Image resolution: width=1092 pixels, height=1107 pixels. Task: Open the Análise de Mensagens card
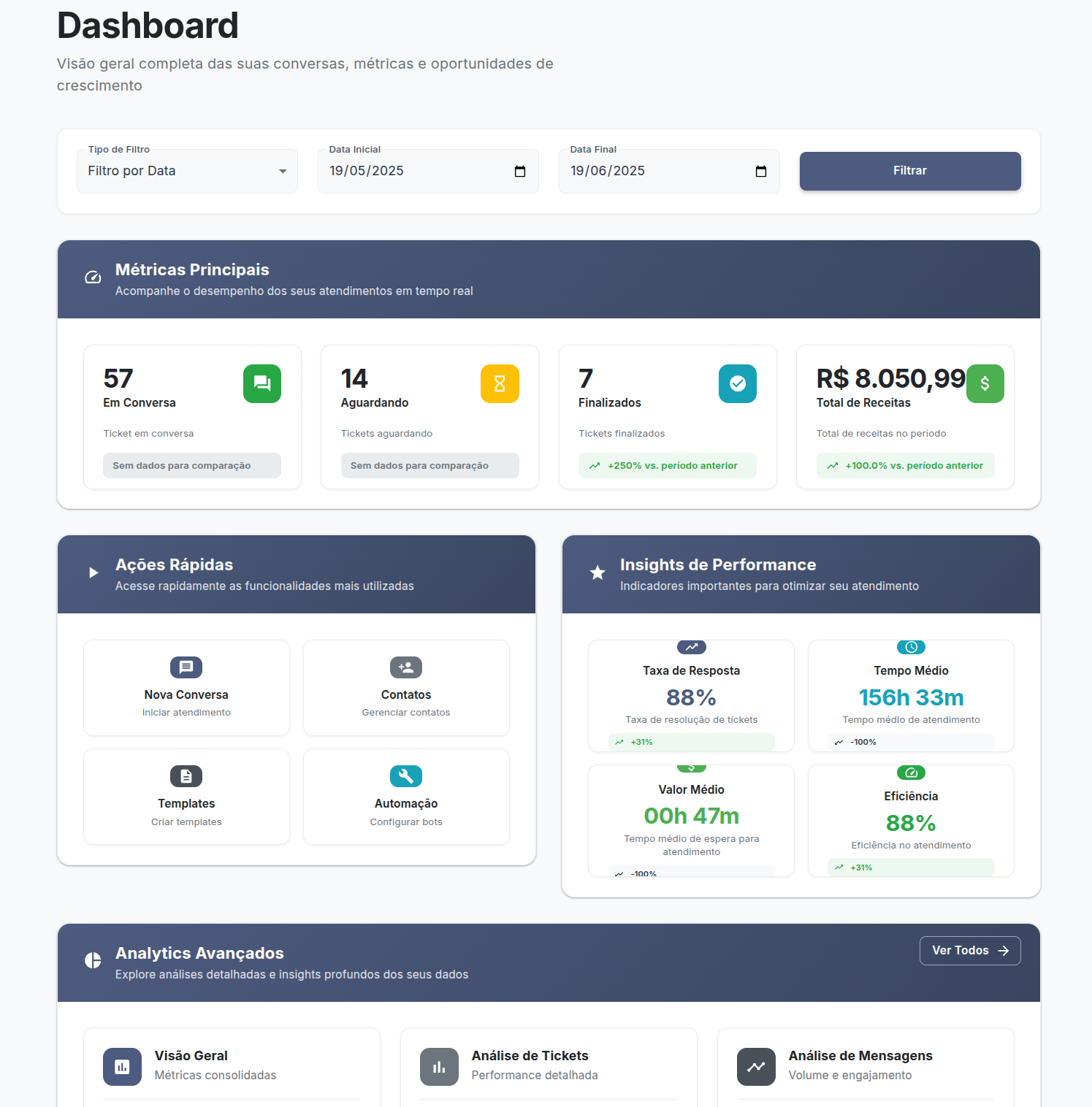tap(866, 1066)
